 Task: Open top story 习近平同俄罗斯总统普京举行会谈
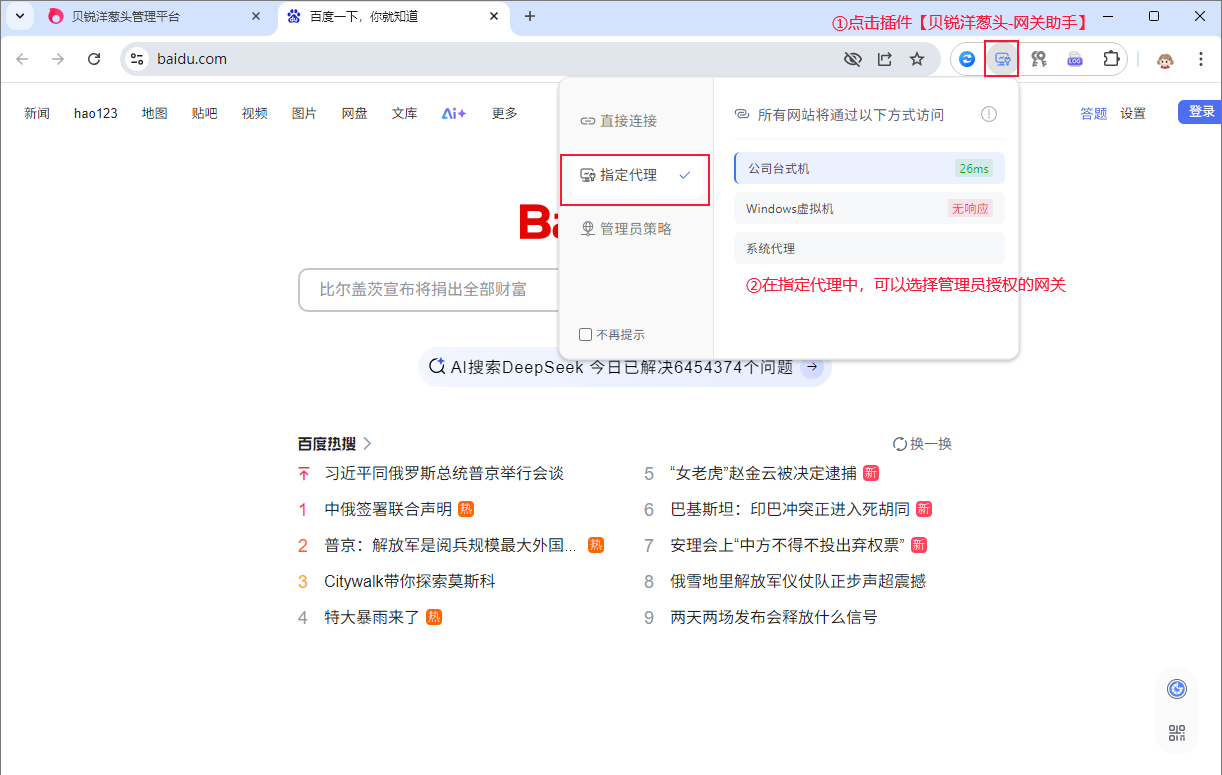point(444,473)
